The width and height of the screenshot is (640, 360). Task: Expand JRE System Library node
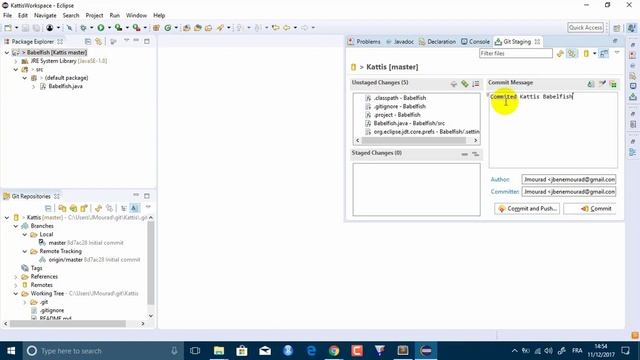16,61
